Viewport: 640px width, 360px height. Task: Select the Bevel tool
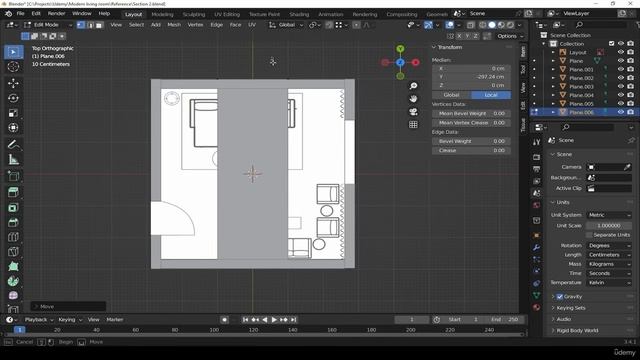(13, 222)
